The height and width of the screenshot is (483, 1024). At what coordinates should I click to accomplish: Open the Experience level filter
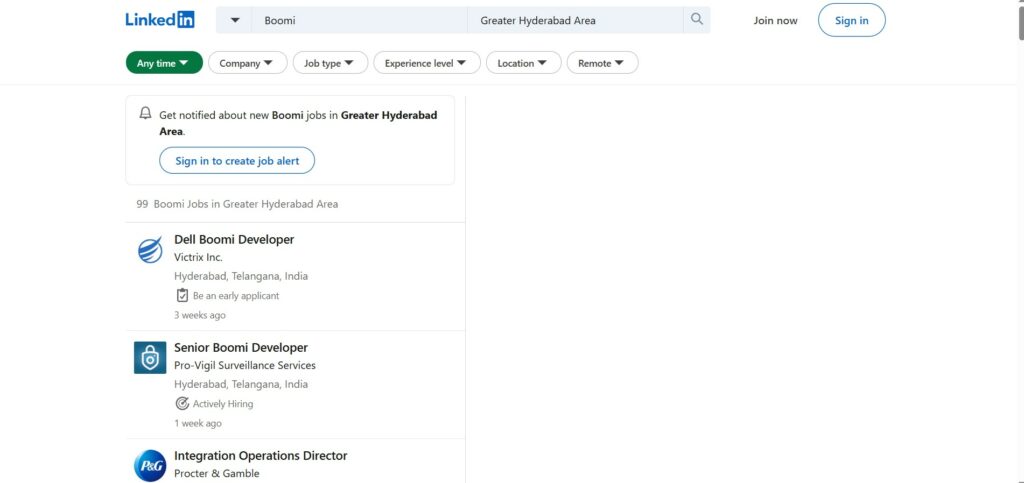pyautogui.click(x=426, y=63)
